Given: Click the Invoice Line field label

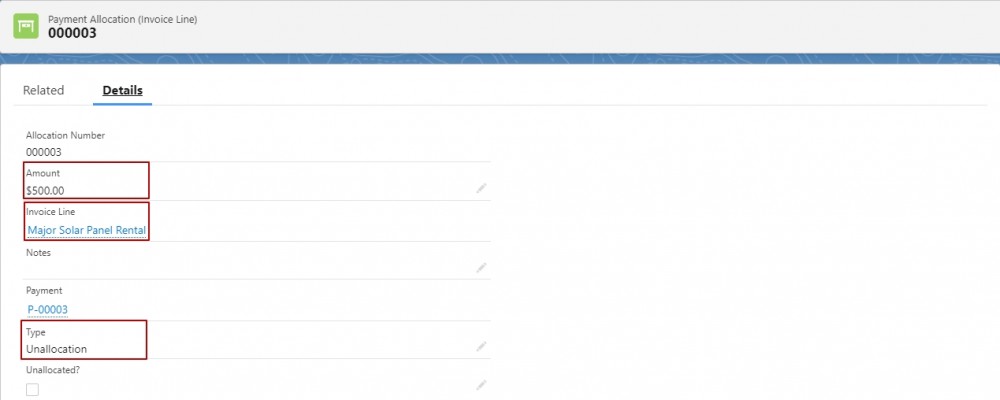Looking at the screenshot, I should point(50,212).
